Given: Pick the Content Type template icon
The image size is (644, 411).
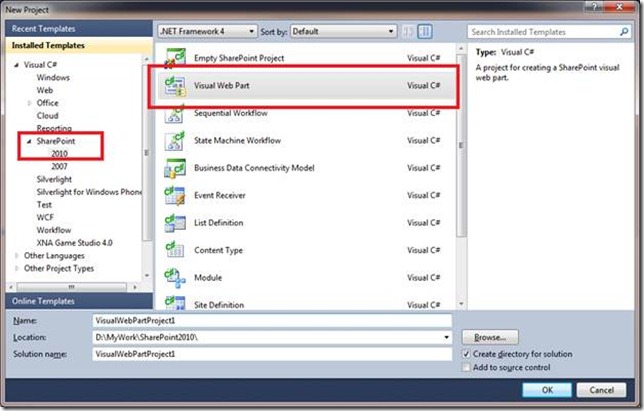Looking at the screenshot, I should click(x=176, y=251).
